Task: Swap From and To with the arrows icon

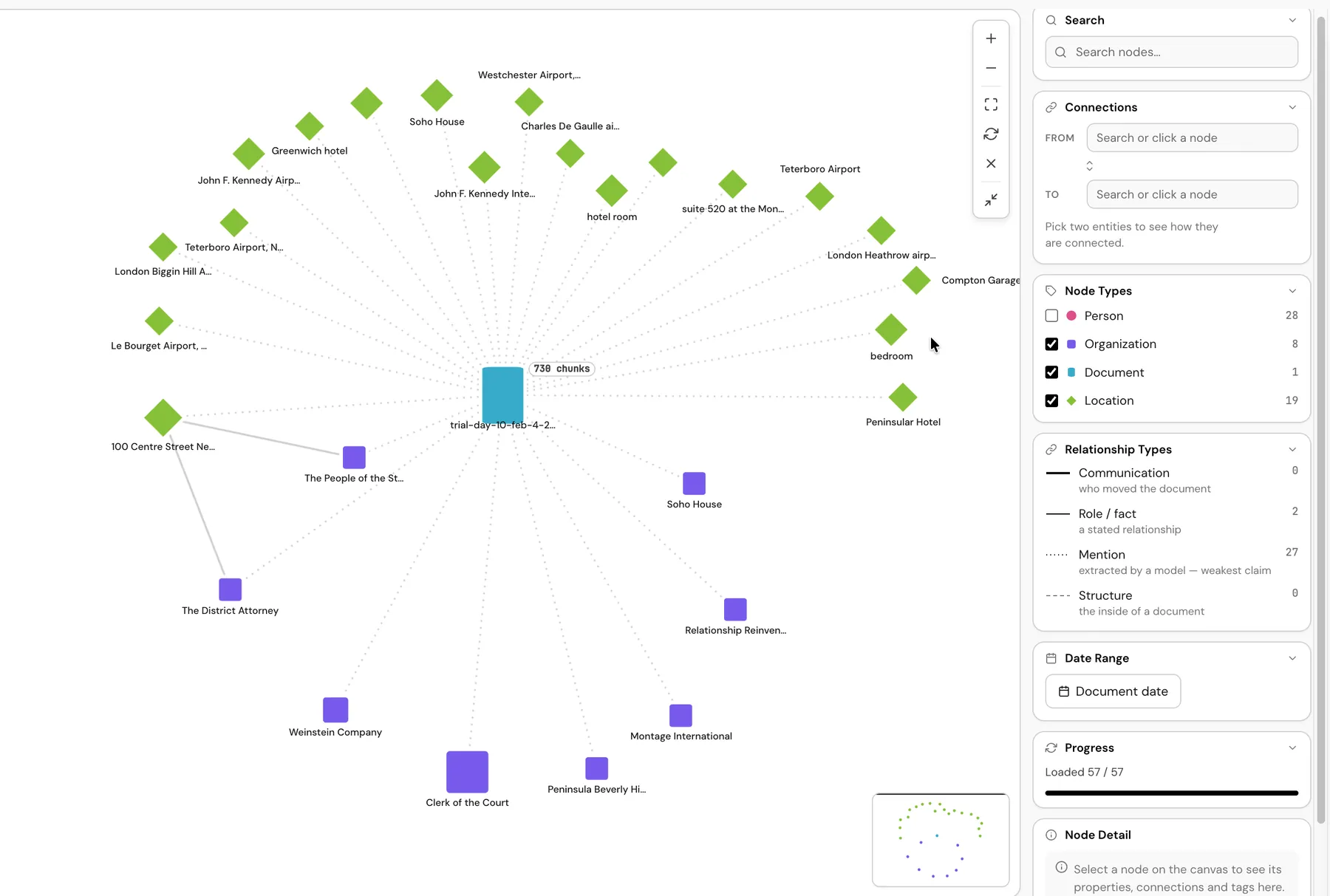Action: coord(1089,166)
